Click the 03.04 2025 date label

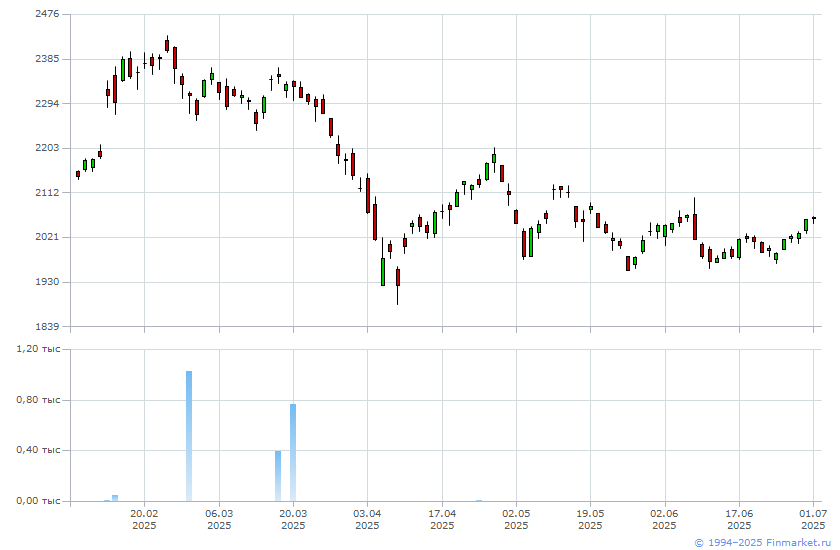click(x=368, y=519)
